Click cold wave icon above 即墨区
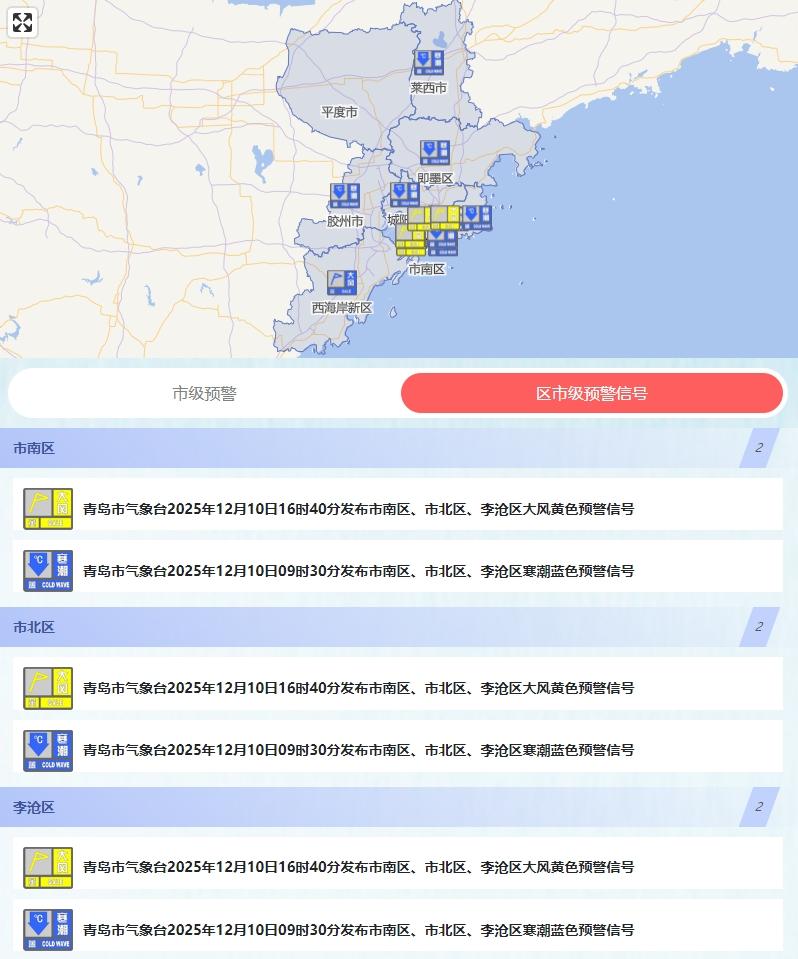The image size is (798, 959). 435,153
